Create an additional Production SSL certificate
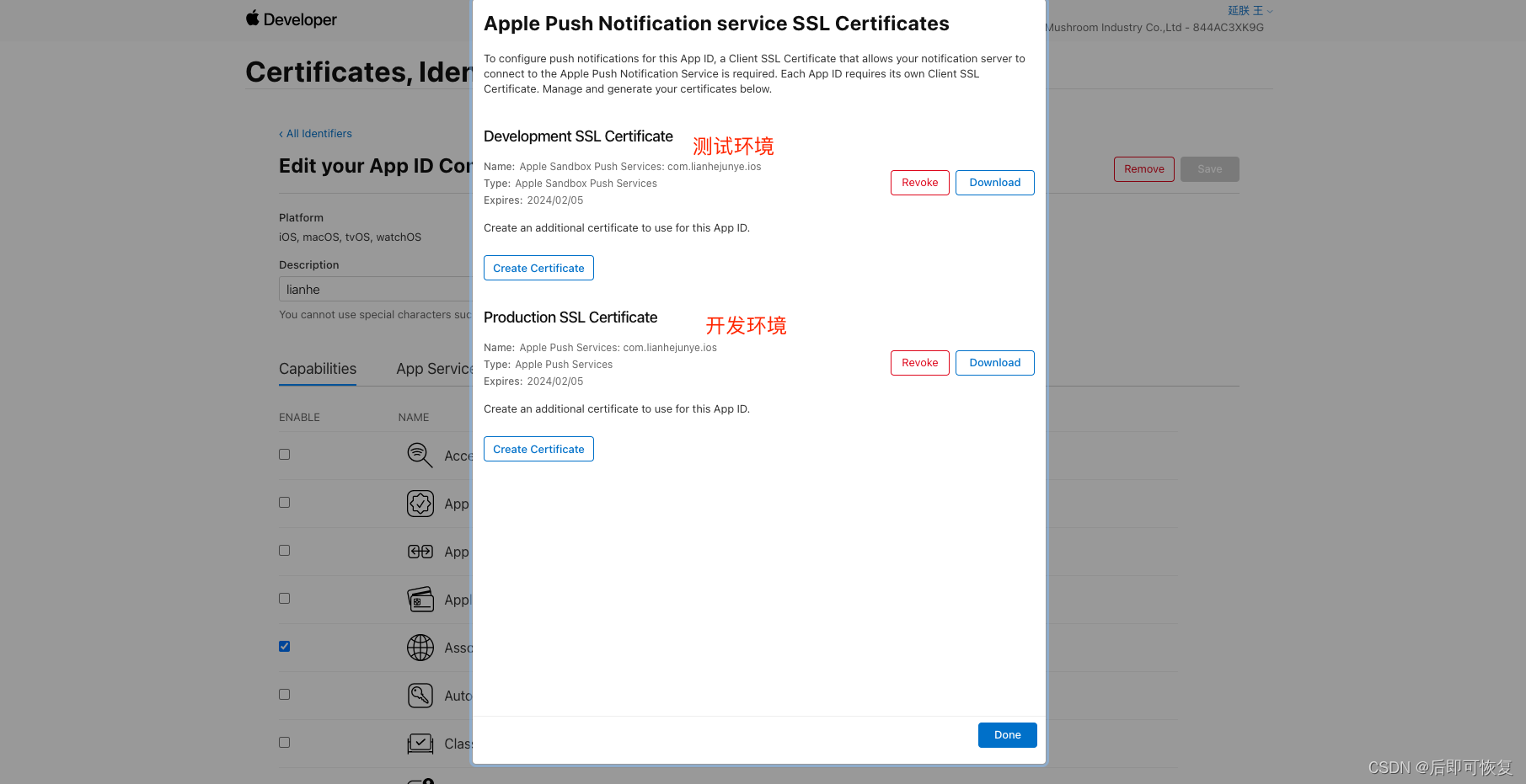The height and width of the screenshot is (784, 1526). pyautogui.click(x=538, y=449)
